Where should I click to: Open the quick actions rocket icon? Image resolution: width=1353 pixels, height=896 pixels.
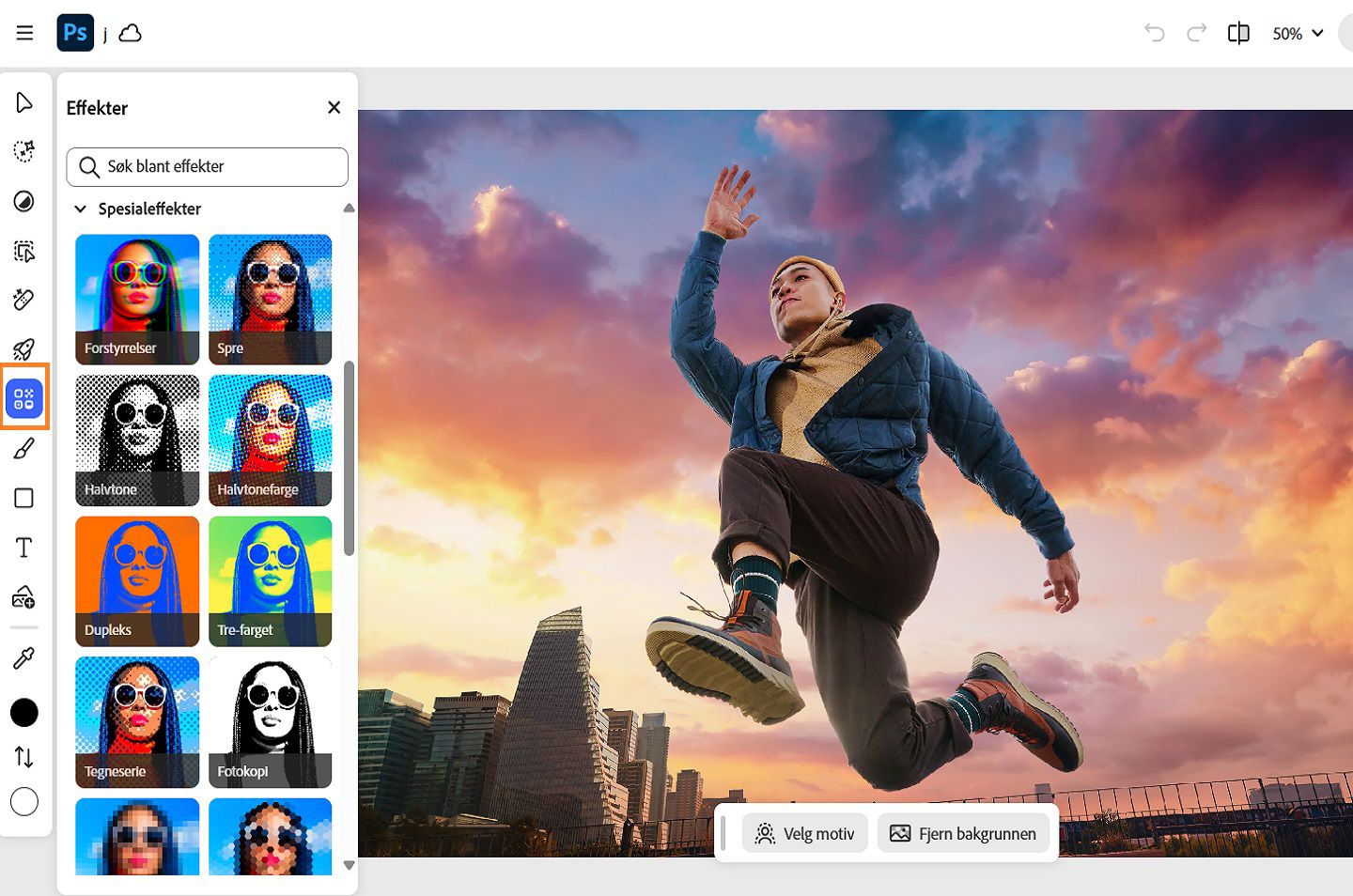[x=24, y=349]
